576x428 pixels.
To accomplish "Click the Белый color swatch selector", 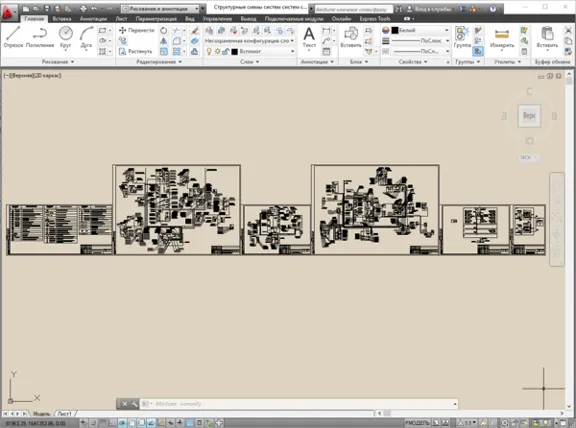I will pyautogui.click(x=420, y=30).
